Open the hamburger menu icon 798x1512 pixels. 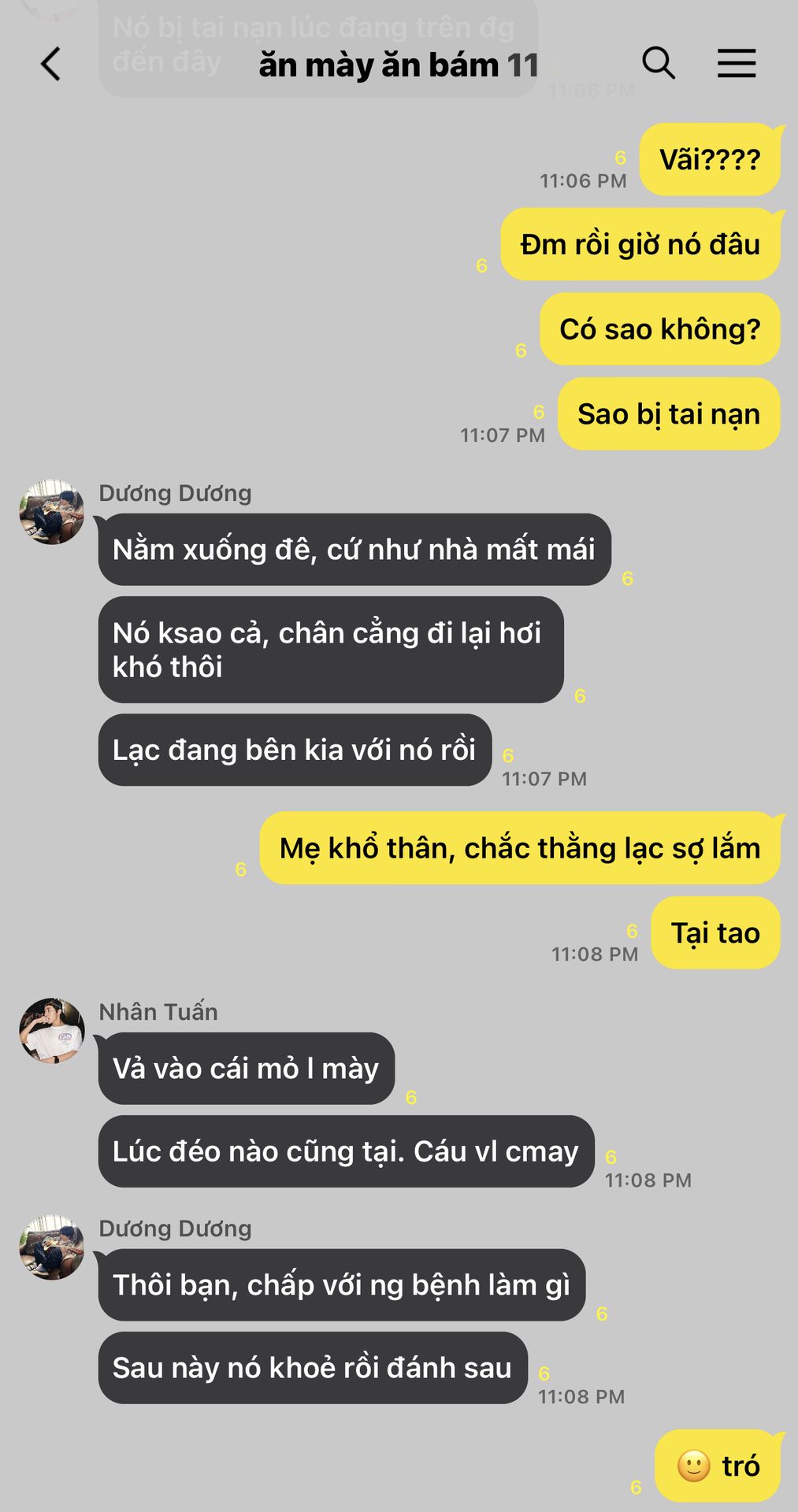pos(737,63)
